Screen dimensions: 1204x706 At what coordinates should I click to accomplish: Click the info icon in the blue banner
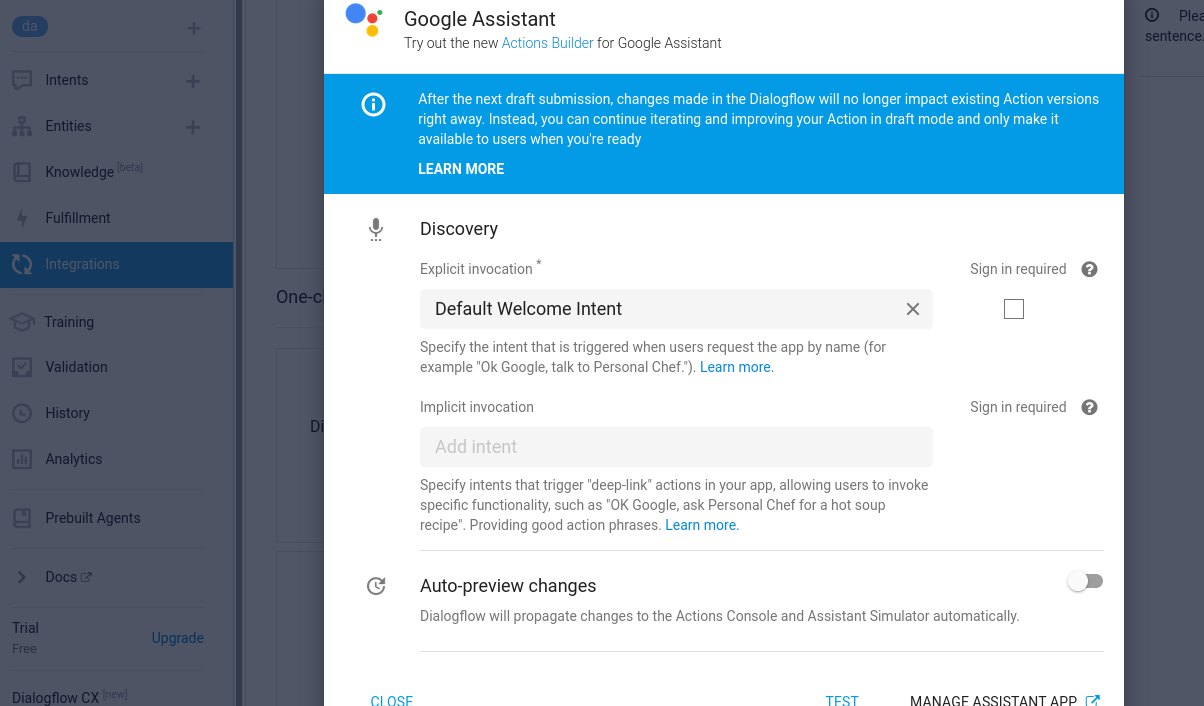pos(373,104)
